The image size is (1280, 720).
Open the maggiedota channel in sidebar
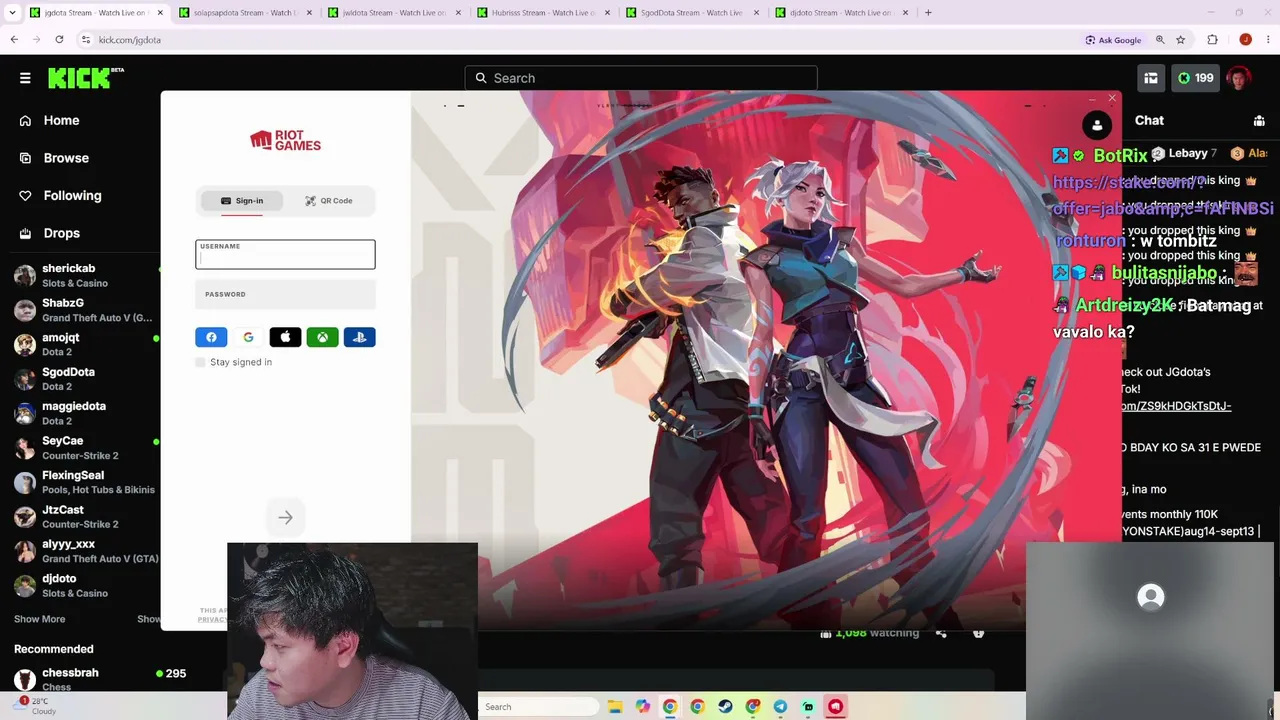tap(80, 413)
